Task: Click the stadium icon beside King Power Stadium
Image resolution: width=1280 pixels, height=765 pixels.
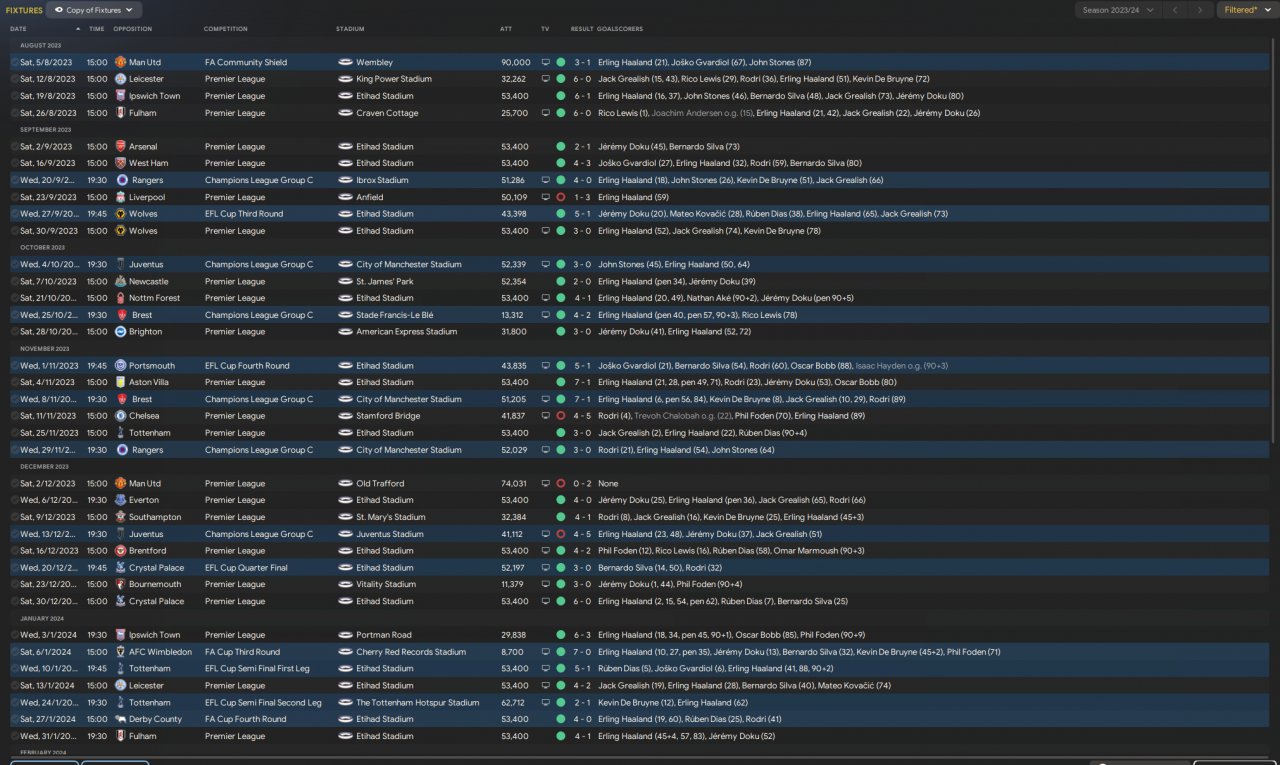Action: pos(345,79)
